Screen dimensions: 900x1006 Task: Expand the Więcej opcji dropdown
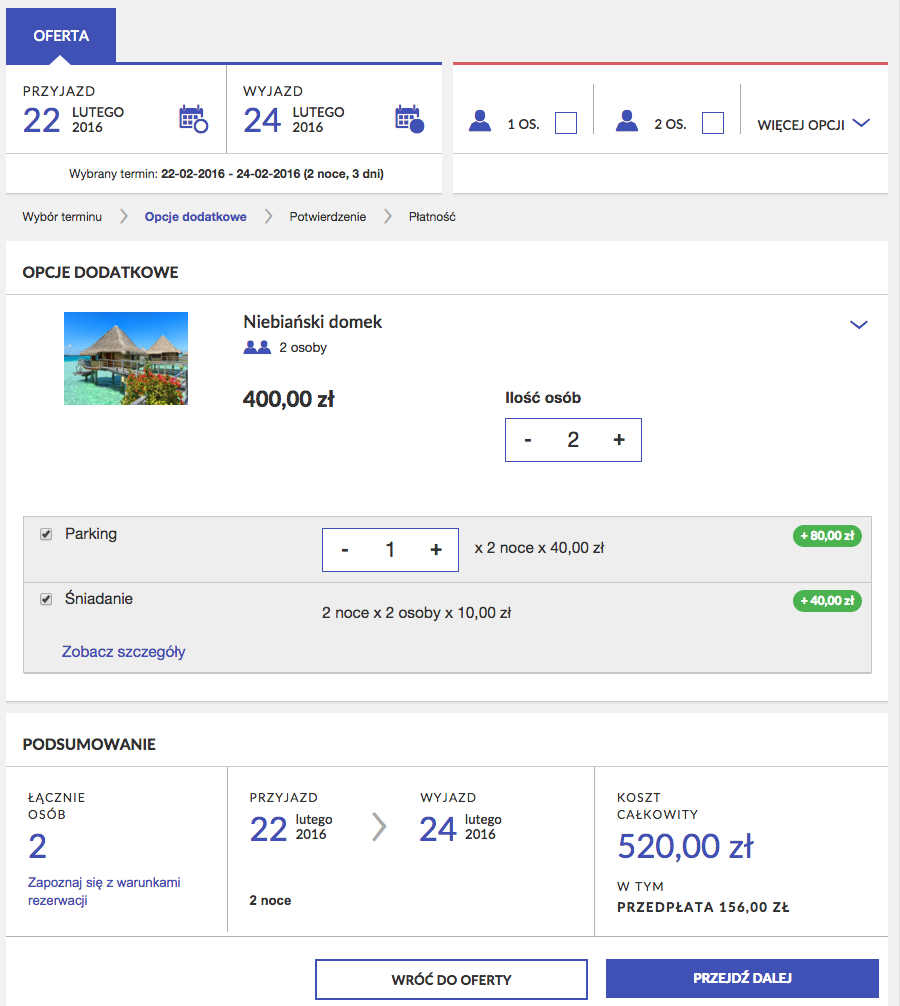click(x=813, y=124)
